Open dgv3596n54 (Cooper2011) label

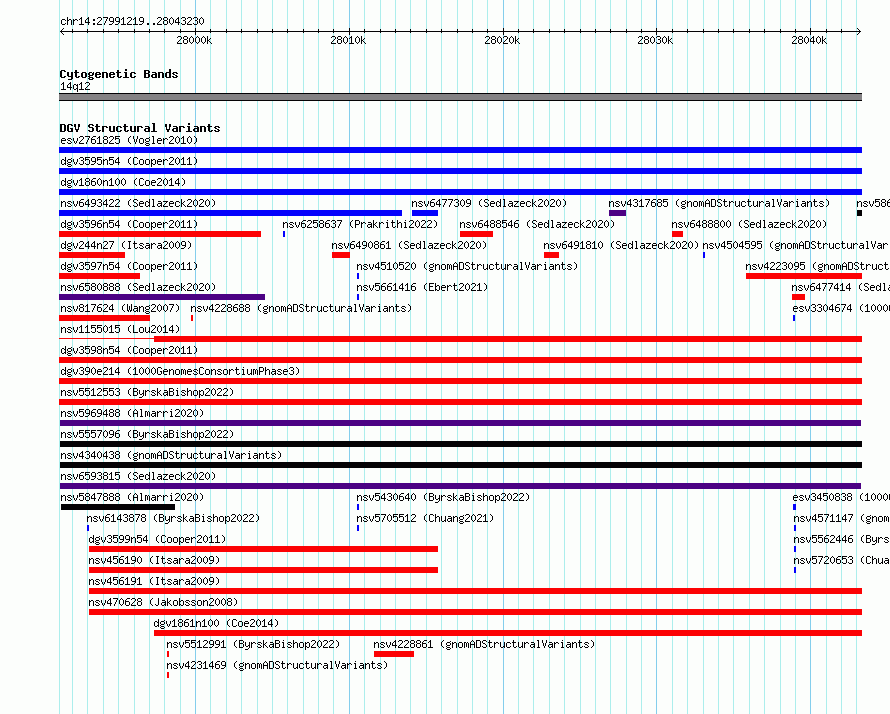[x=129, y=224]
